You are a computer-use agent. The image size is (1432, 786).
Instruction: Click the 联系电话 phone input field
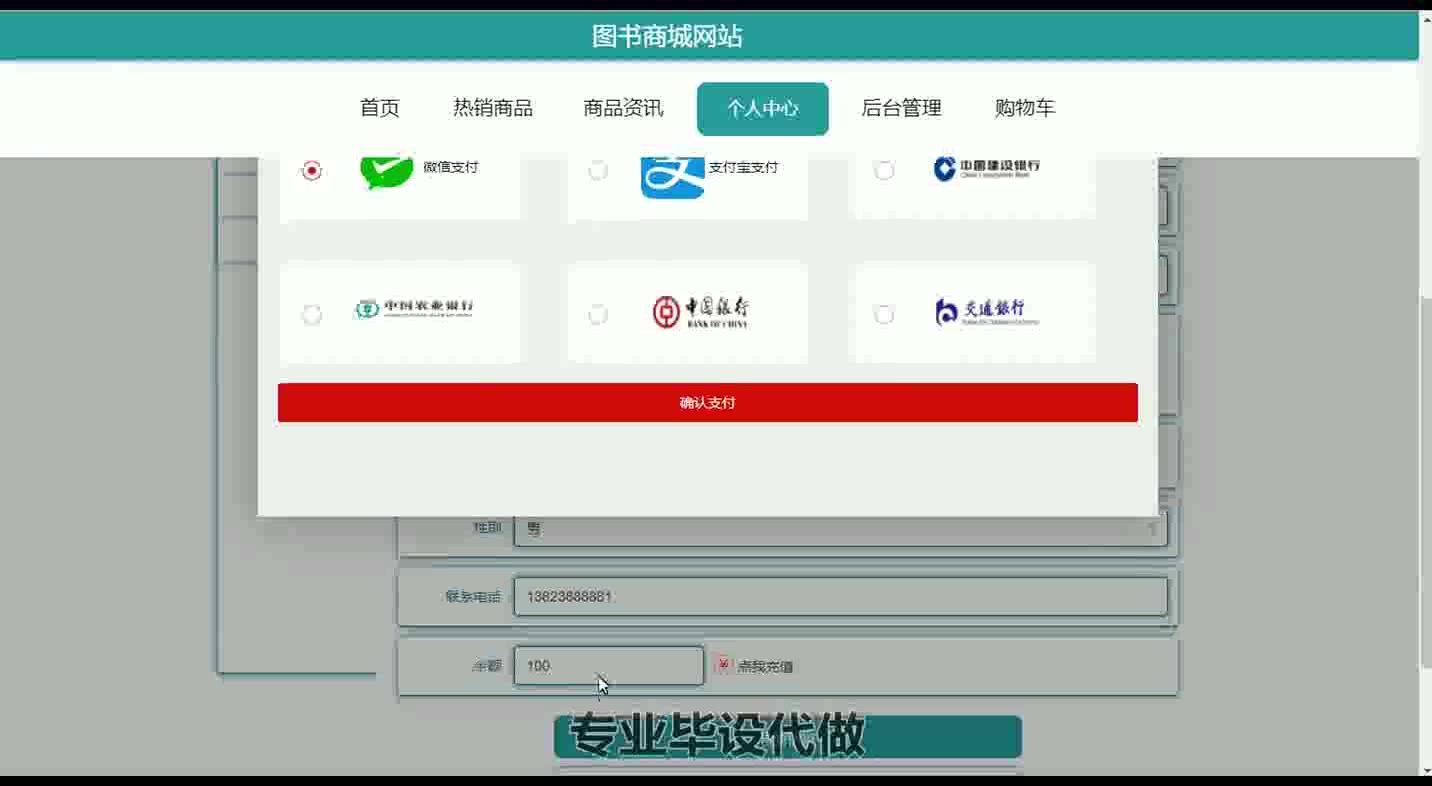coord(840,596)
